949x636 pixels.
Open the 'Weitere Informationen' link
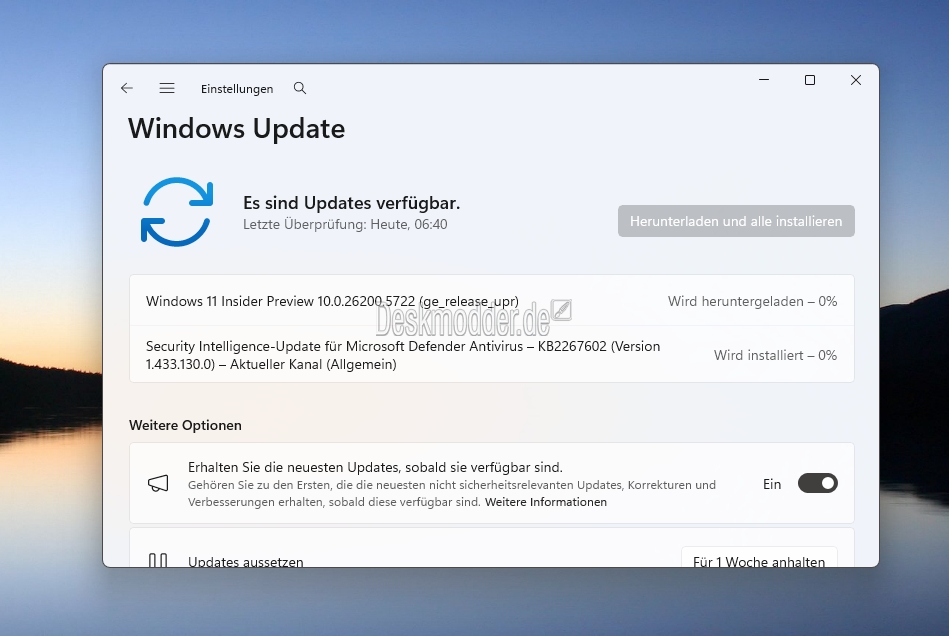(545, 502)
